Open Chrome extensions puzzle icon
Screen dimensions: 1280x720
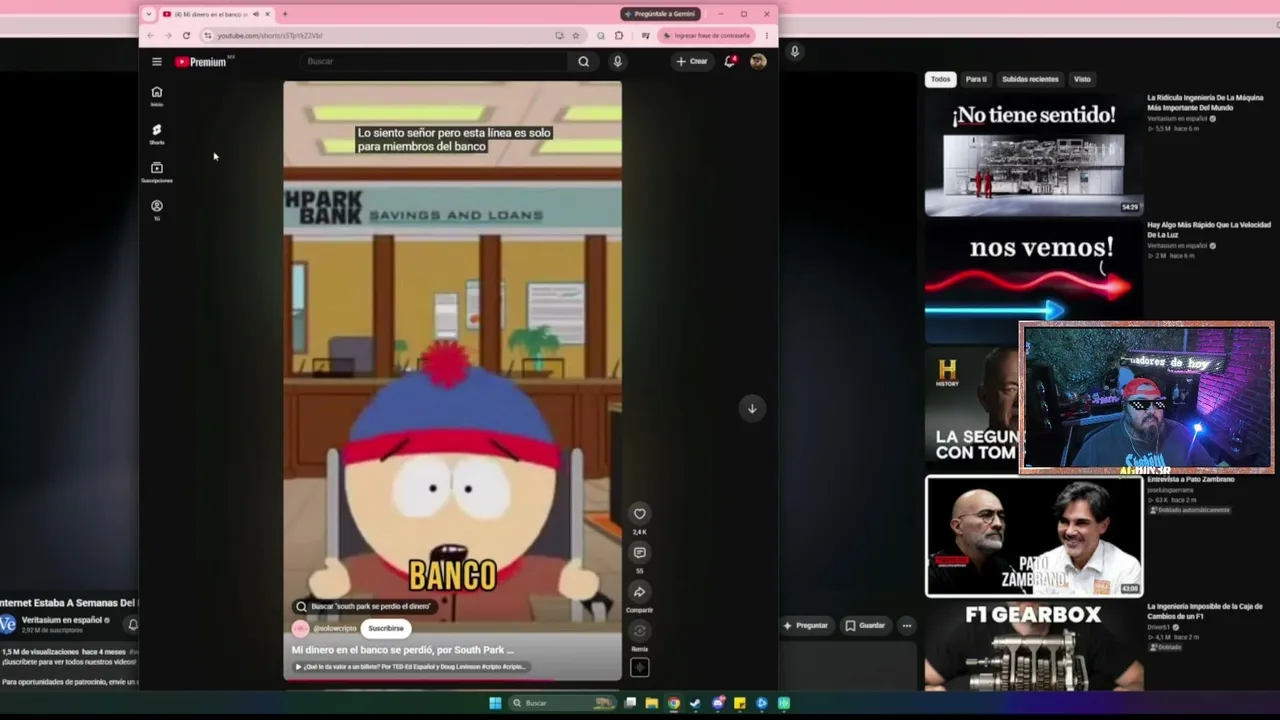click(619, 36)
